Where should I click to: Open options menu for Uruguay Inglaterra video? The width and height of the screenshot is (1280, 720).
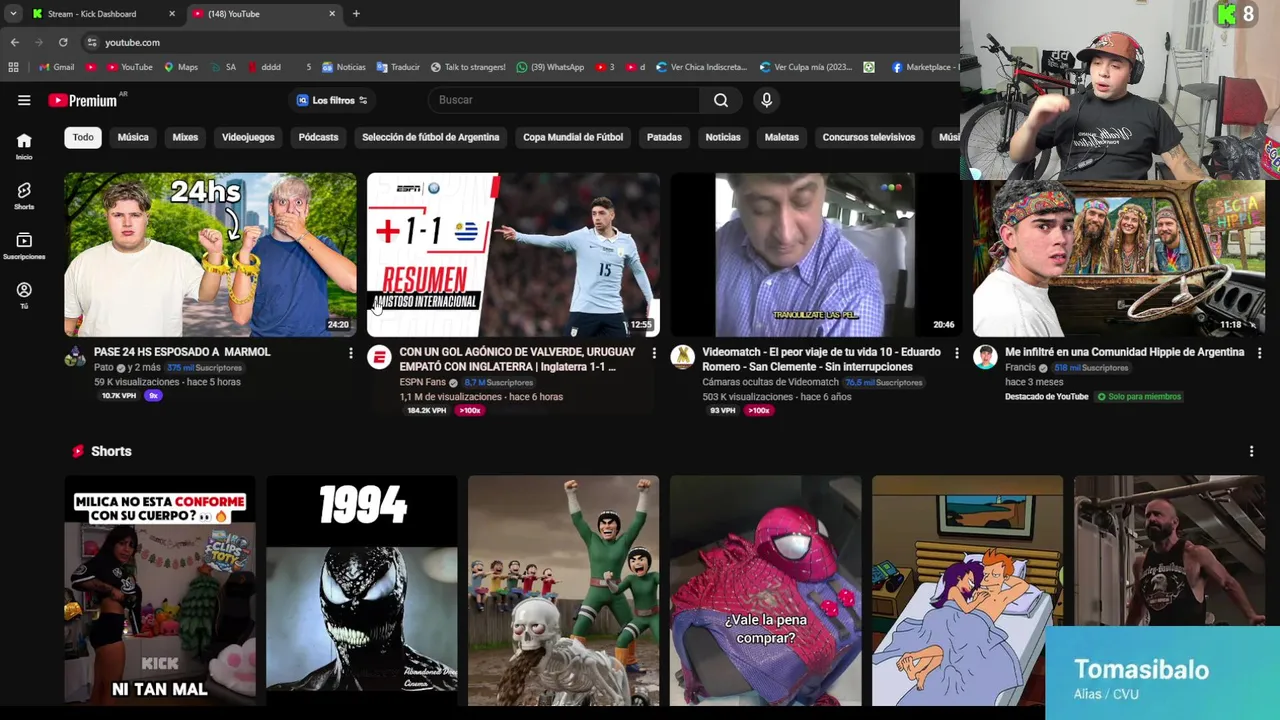point(654,353)
